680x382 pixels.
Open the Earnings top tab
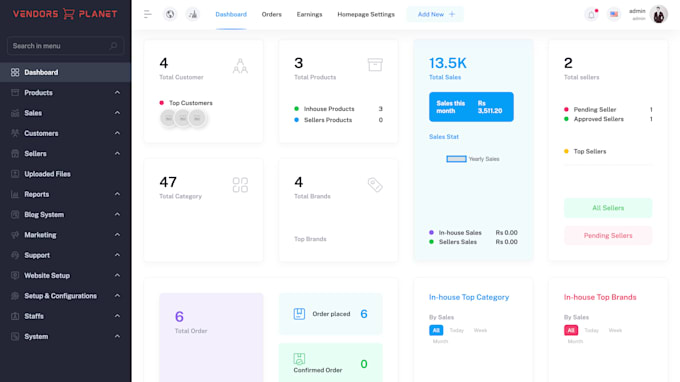pyautogui.click(x=309, y=14)
